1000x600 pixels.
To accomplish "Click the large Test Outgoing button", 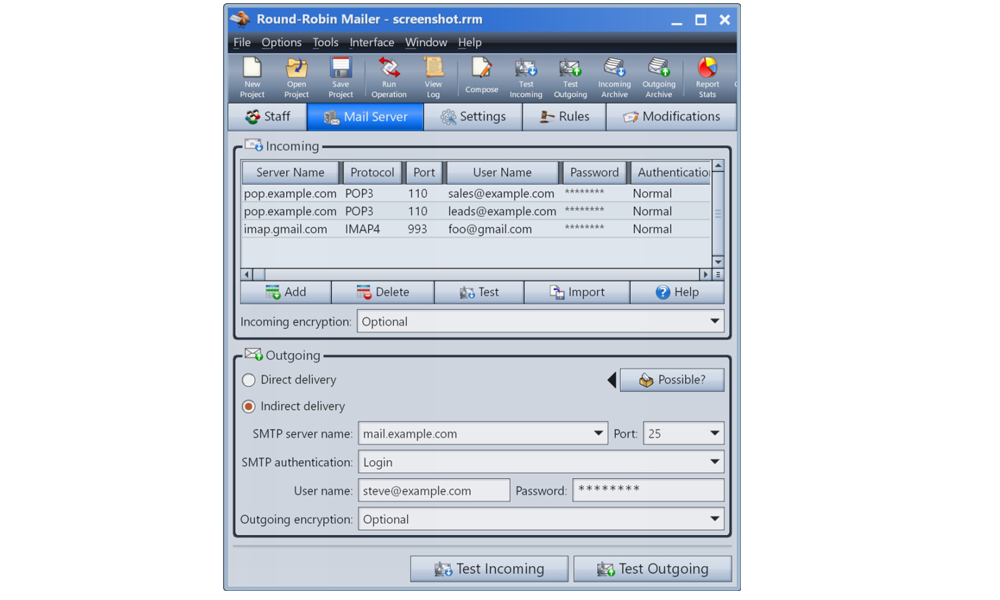I will pos(652,569).
